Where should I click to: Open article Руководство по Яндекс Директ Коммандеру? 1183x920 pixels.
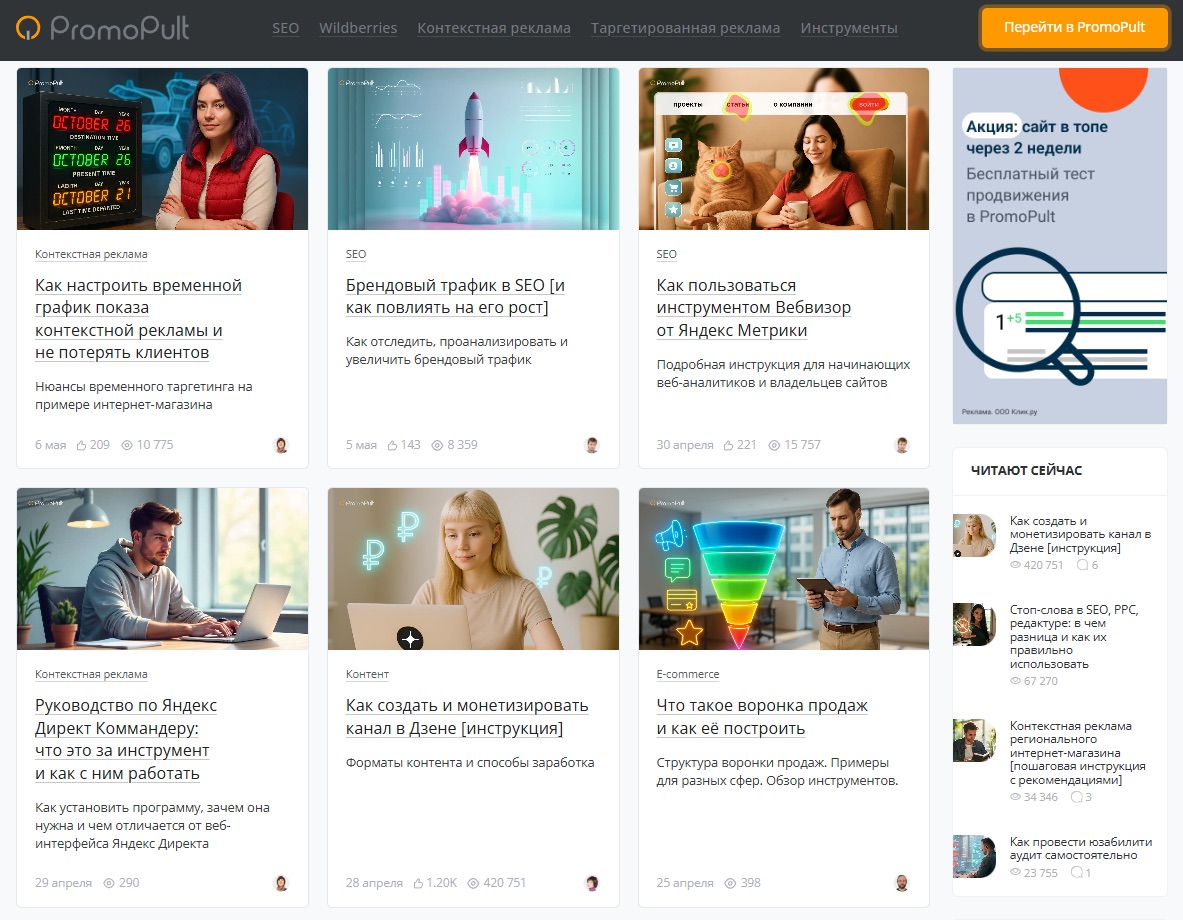125,739
